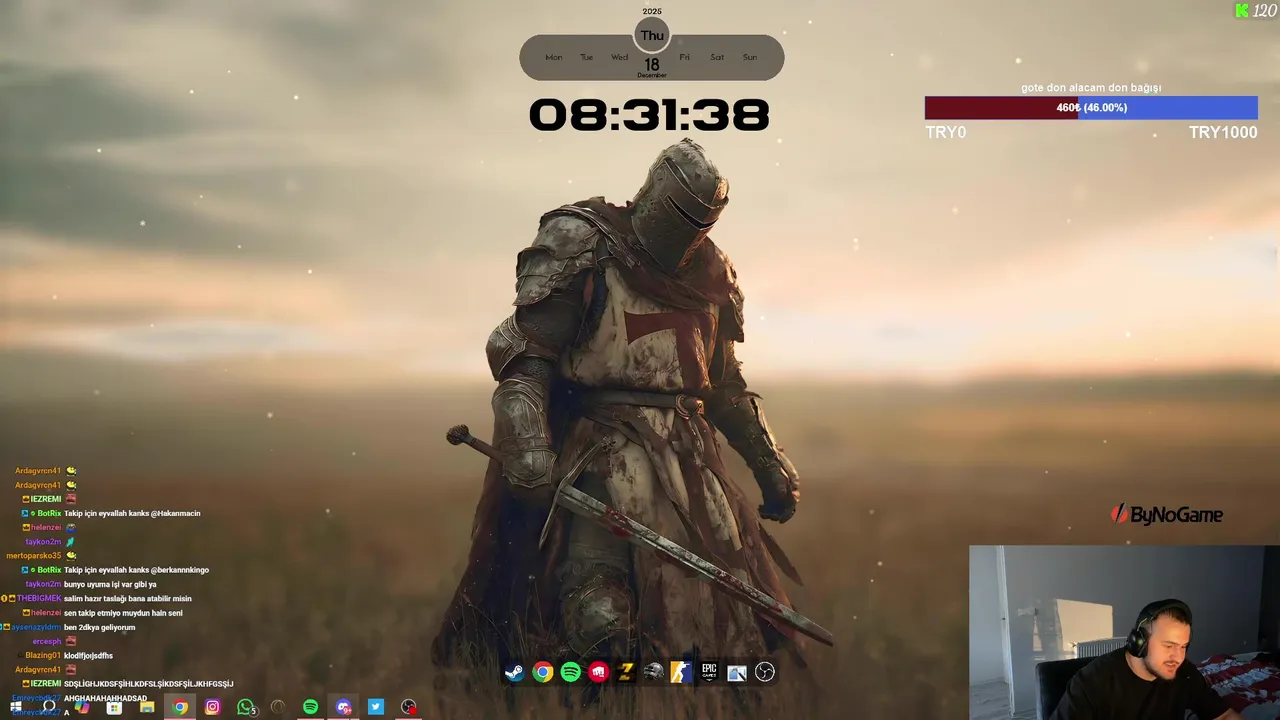Viewport: 1280px width, 720px height.
Task: Select Fri in the calendar widget
Action: 685,57
